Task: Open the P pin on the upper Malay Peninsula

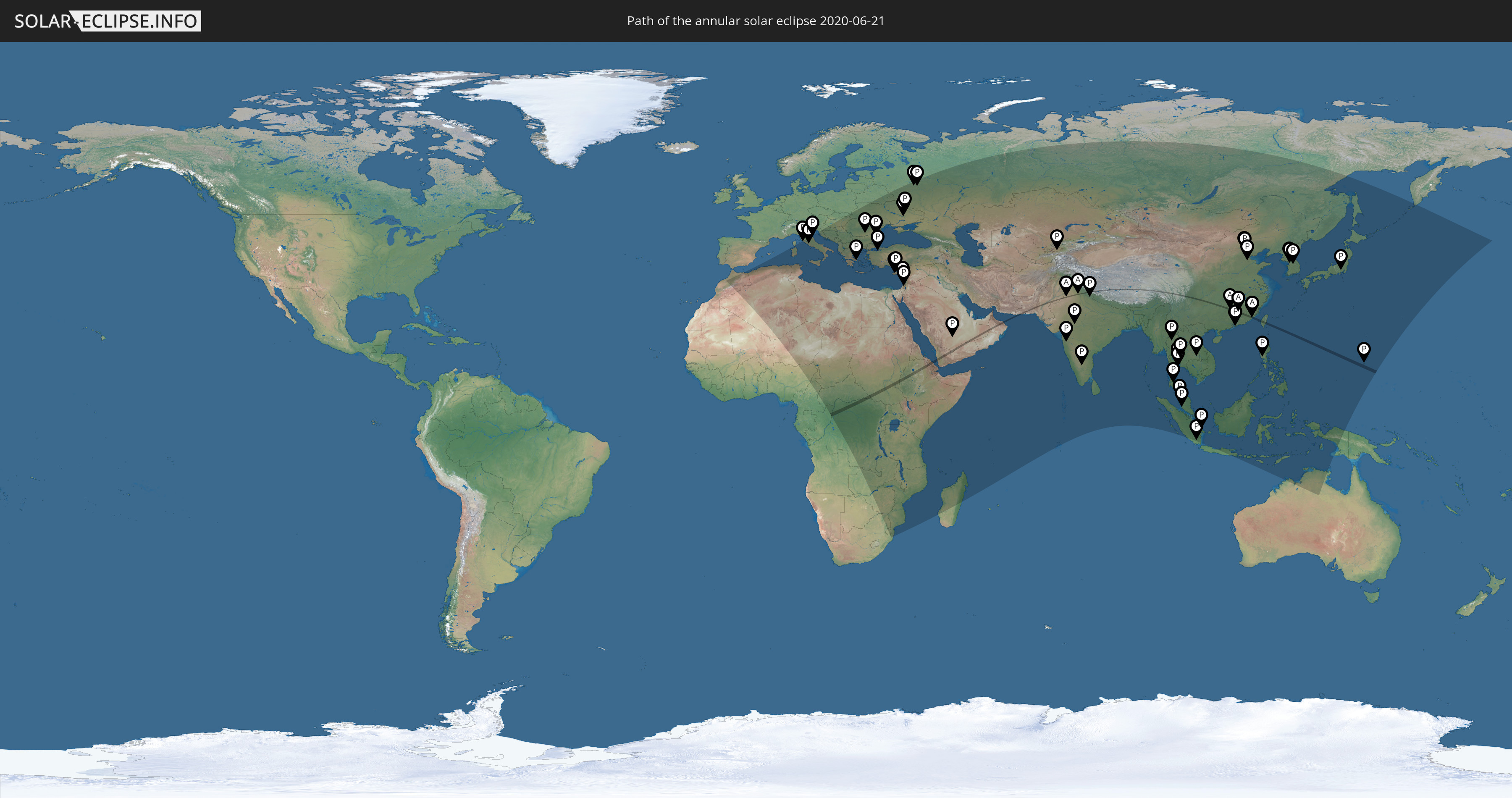Action: (x=1173, y=372)
